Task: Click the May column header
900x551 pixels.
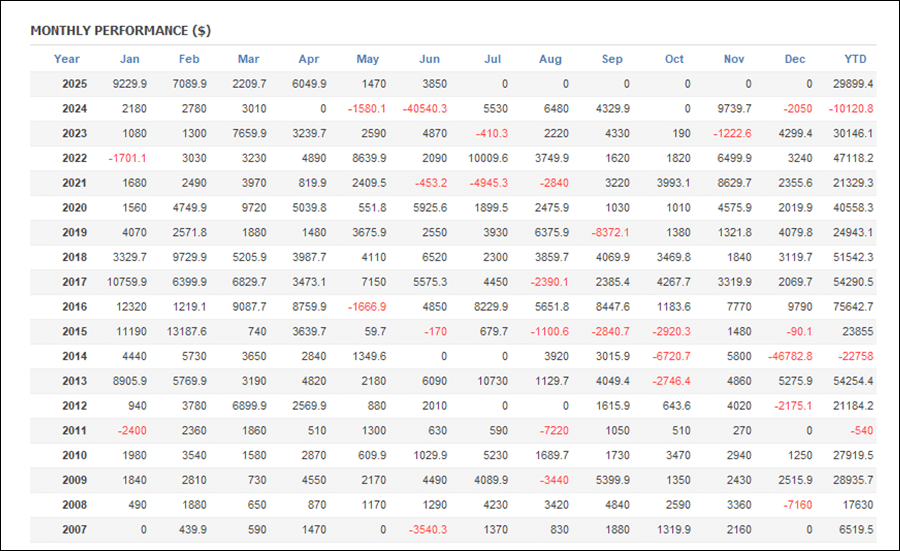Action: tap(368, 59)
